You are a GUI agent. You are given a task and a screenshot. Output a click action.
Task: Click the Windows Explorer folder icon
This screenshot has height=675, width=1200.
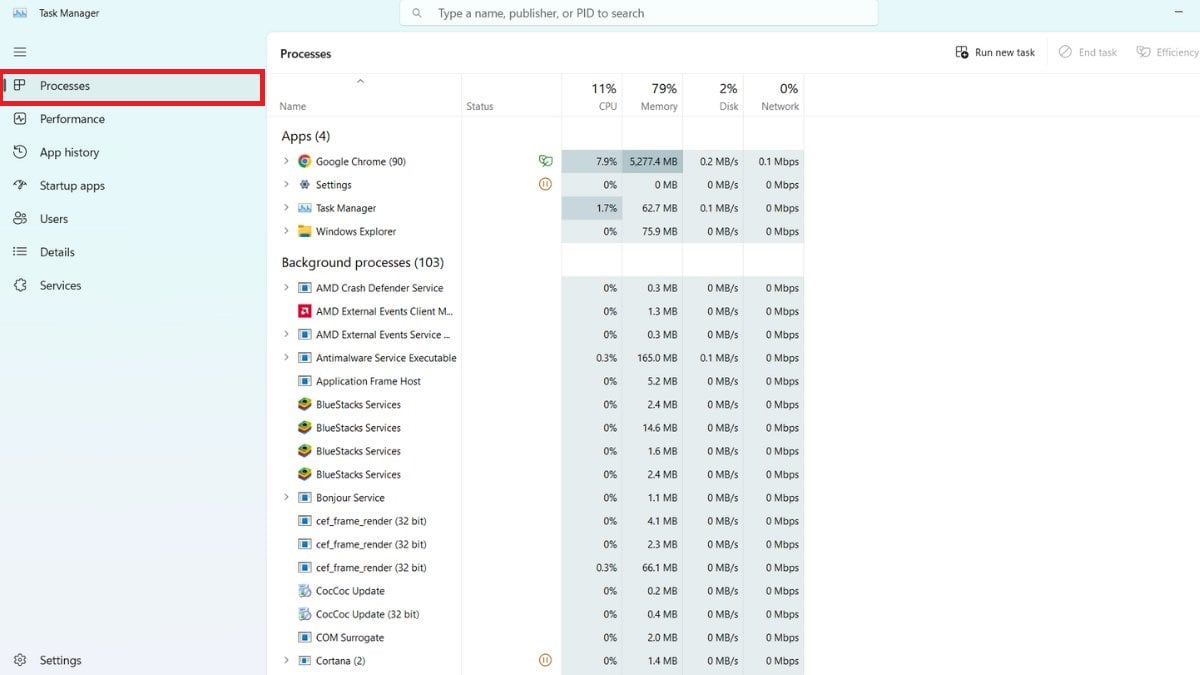pyautogui.click(x=305, y=231)
